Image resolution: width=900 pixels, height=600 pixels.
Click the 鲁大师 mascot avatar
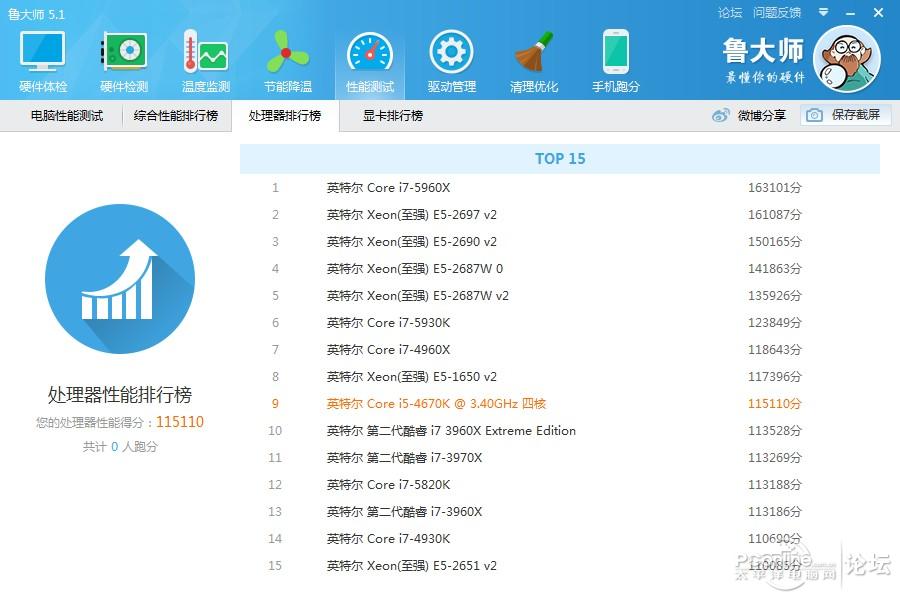[847, 59]
